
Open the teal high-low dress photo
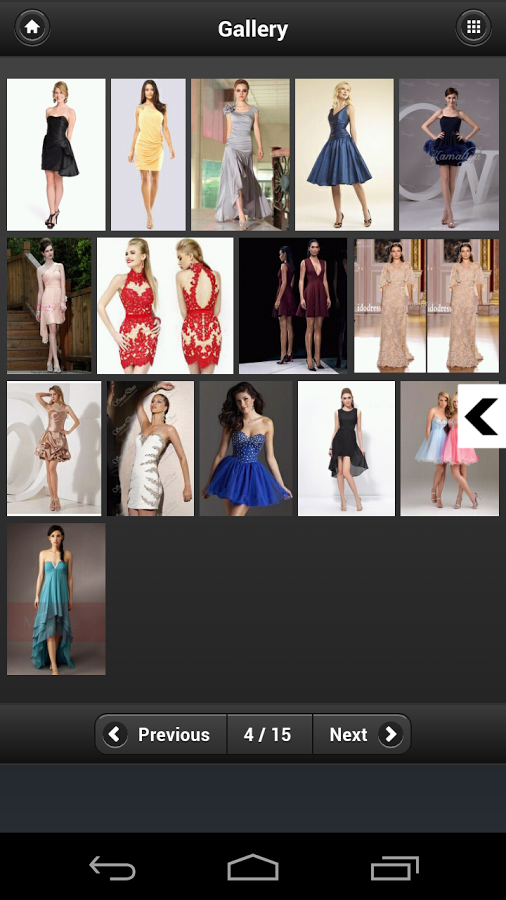coord(56,599)
